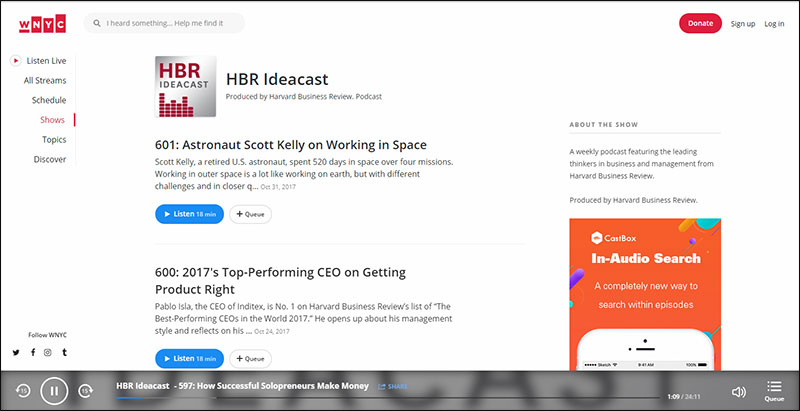Go to All Streams
The width and height of the screenshot is (800, 411).
[x=45, y=81]
